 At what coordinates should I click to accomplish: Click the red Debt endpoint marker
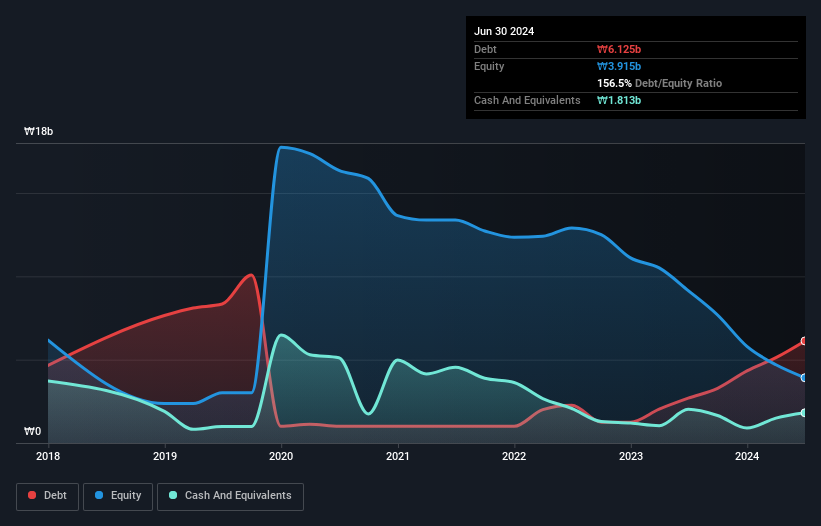coord(804,341)
